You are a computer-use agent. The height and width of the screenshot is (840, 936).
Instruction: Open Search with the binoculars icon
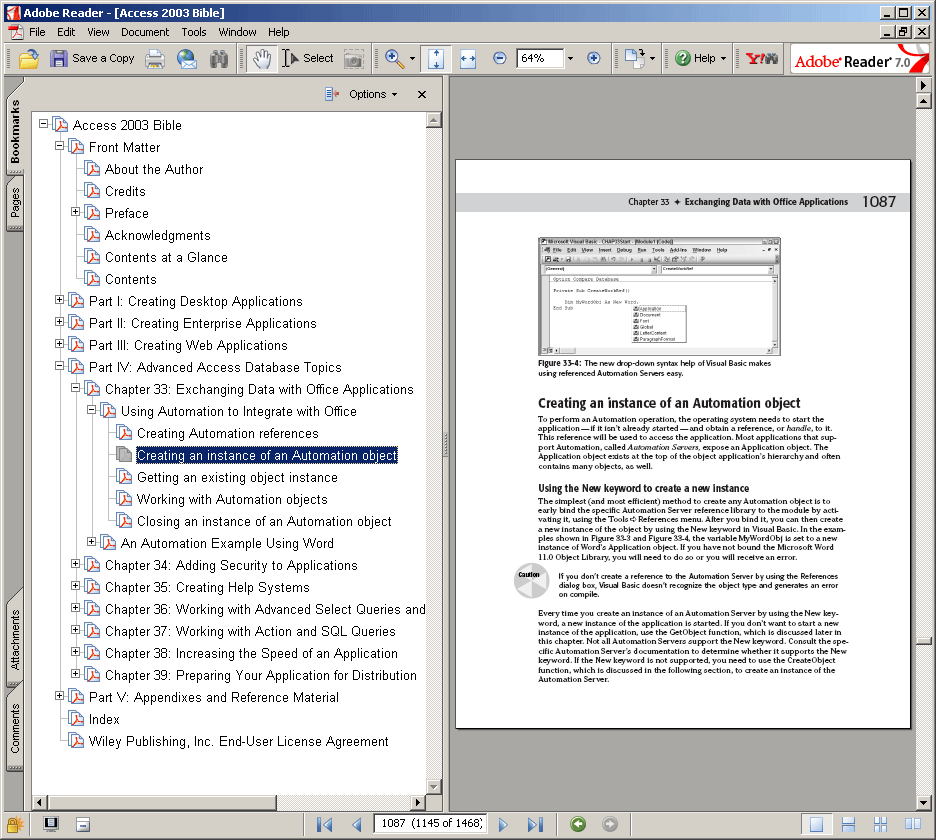(x=219, y=59)
